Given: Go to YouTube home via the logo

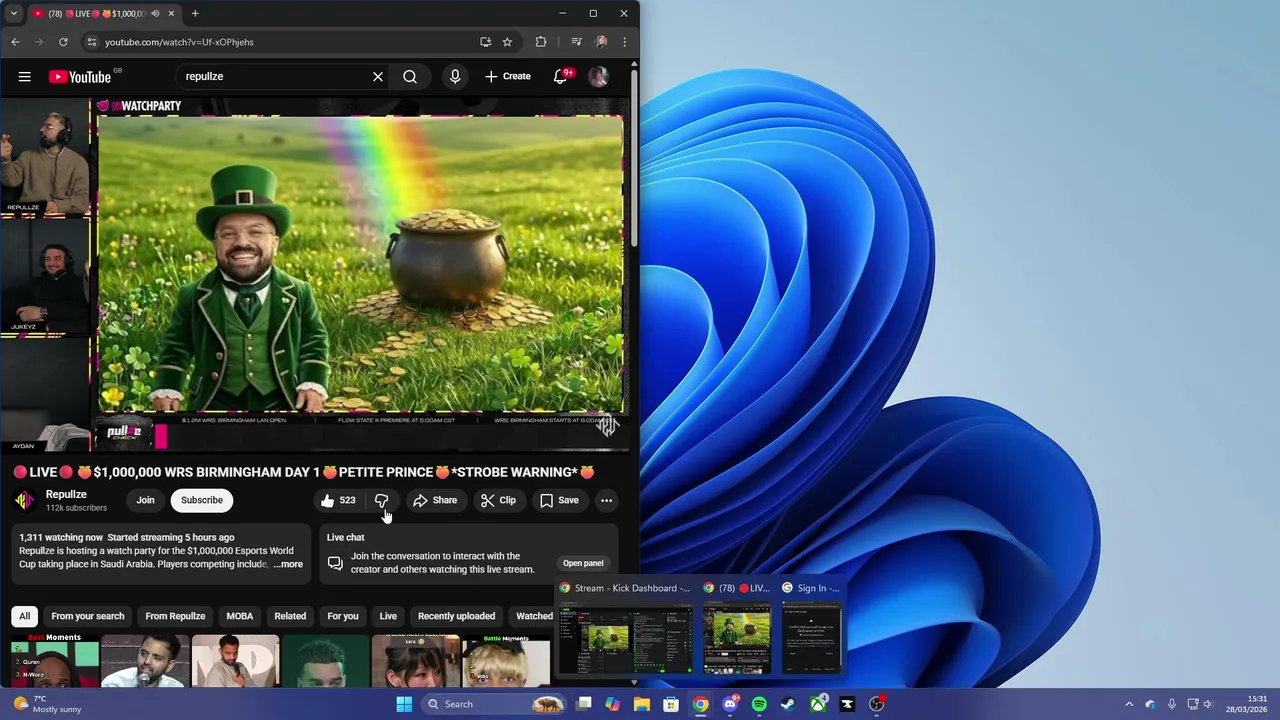Looking at the screenshot, I should coord(80,77).
